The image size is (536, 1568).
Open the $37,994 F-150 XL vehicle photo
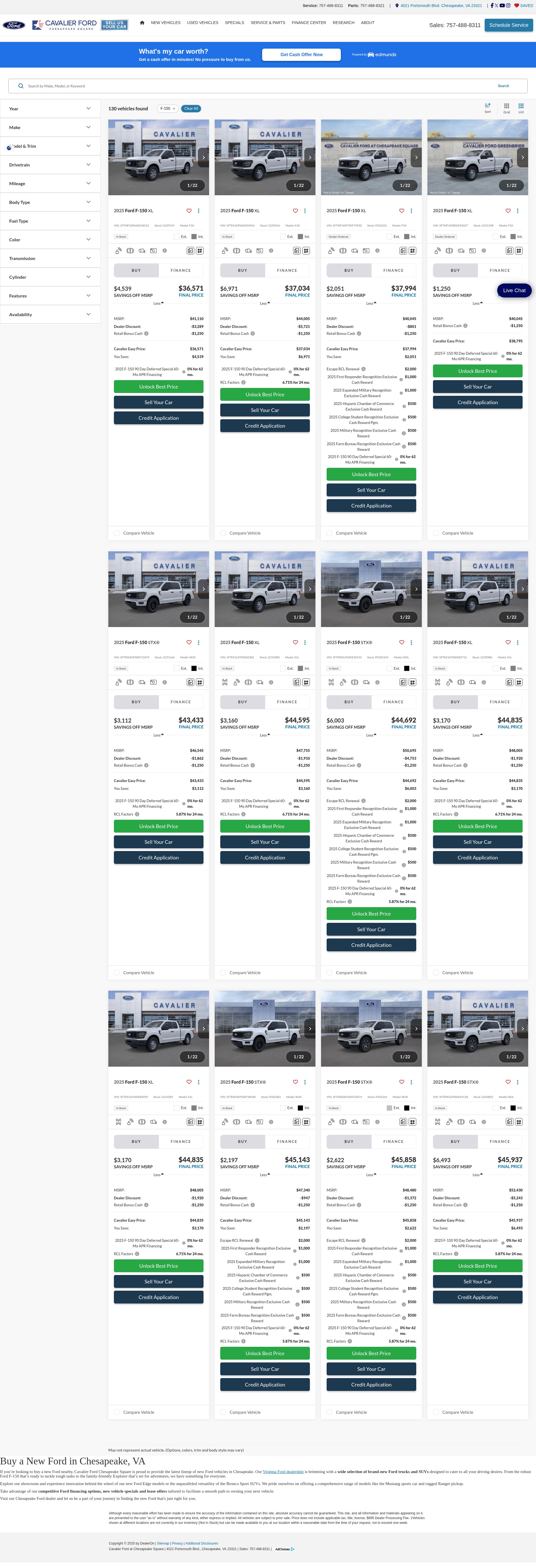[371, 157]
